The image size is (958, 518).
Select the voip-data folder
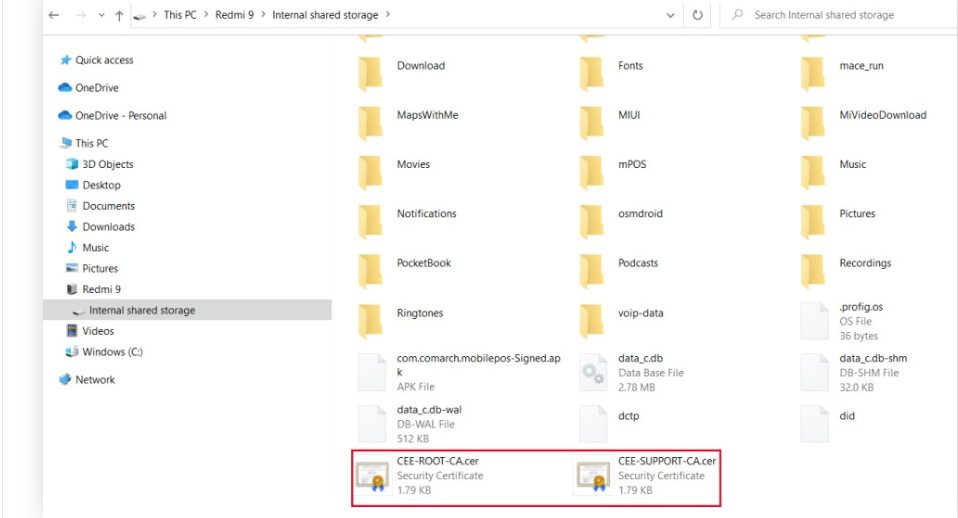coord(621,320)
